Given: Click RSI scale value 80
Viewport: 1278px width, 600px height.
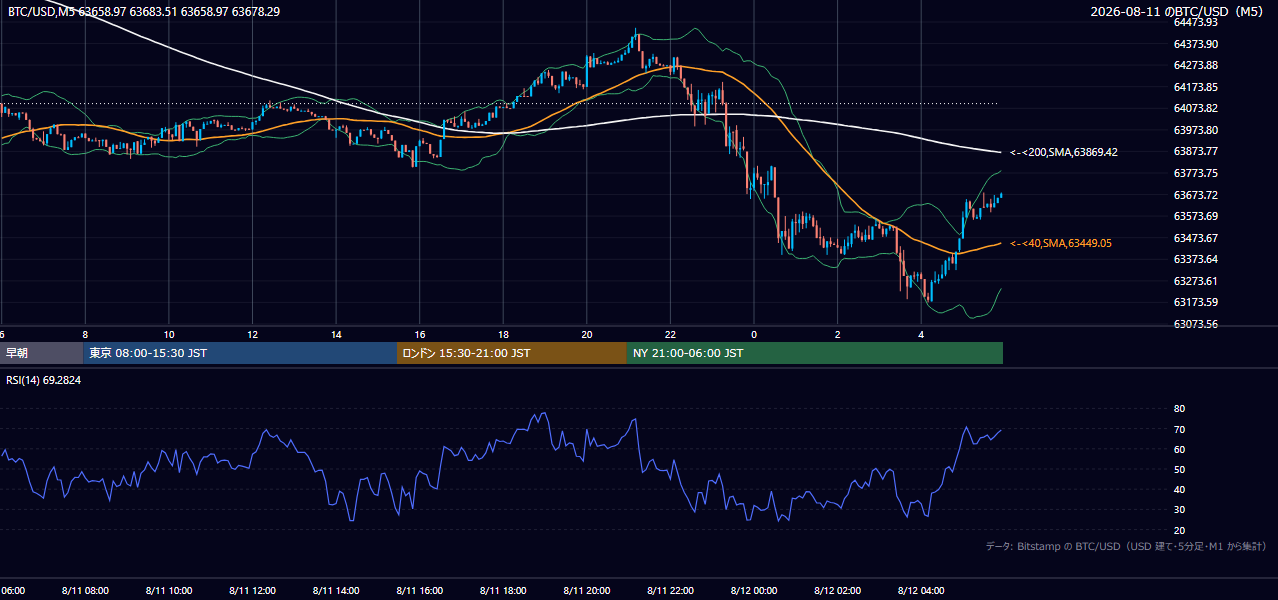Looking at the screenshot, I should coord(1179,409).
